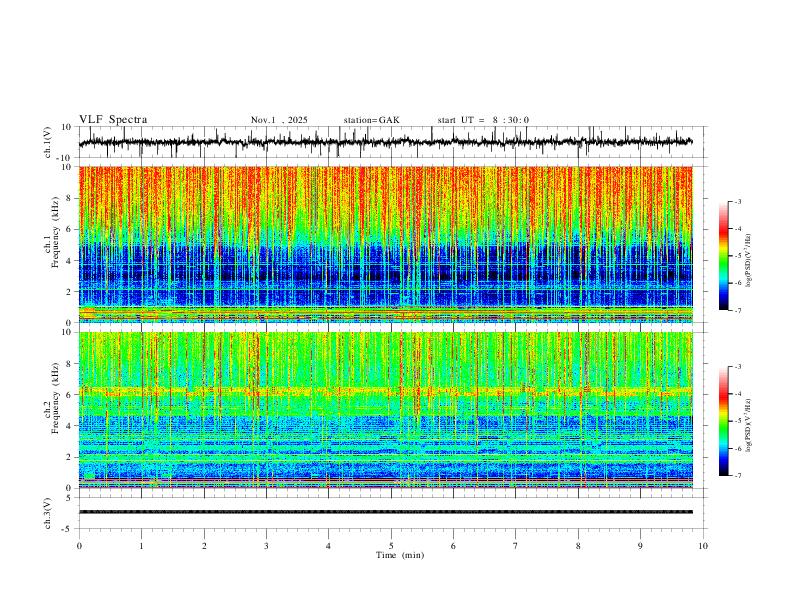The image size is (792, 612).
Task: Click the ch.2 log(PSD) colorbar label
Action: point(749,426)
